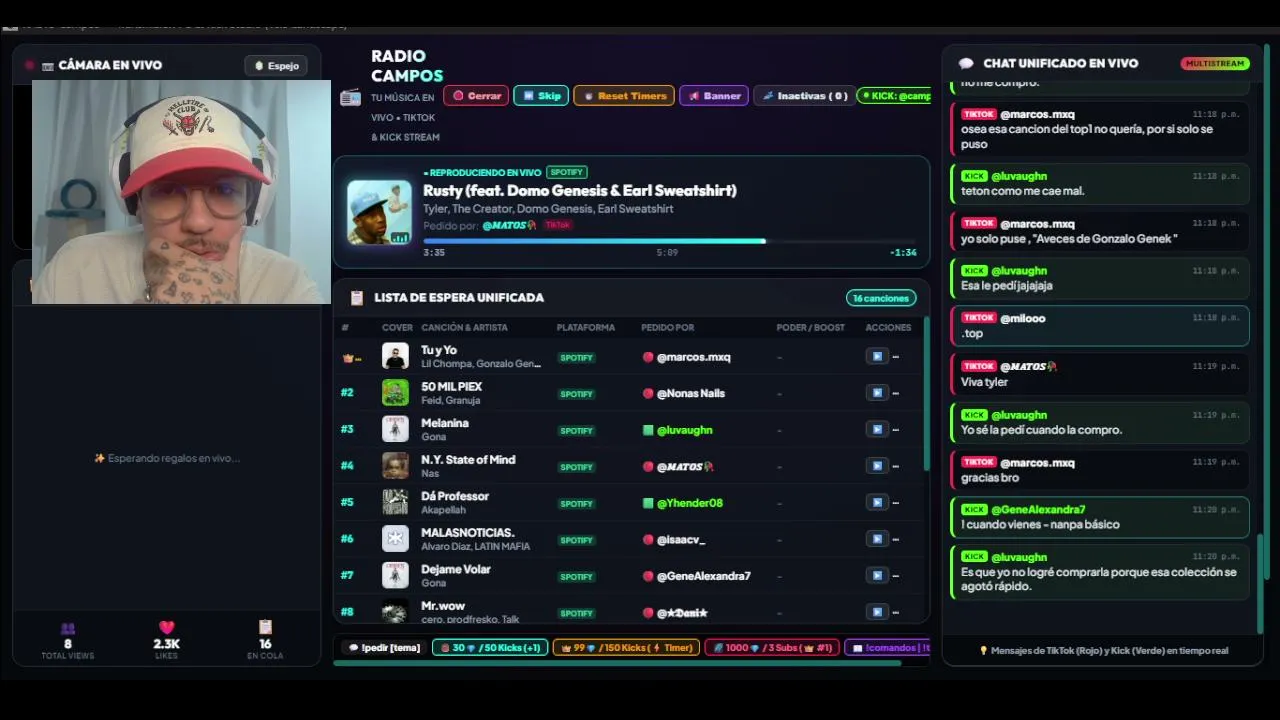Click the 16 canciones badge

(881, 298)
